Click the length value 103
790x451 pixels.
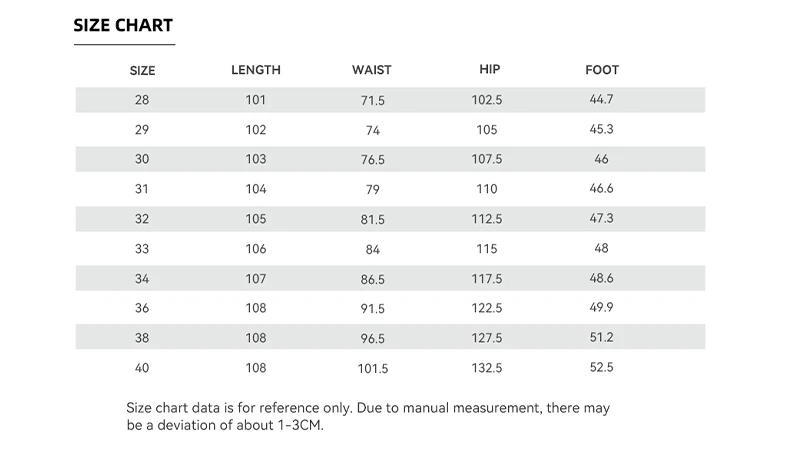click(x=256, y=160)
